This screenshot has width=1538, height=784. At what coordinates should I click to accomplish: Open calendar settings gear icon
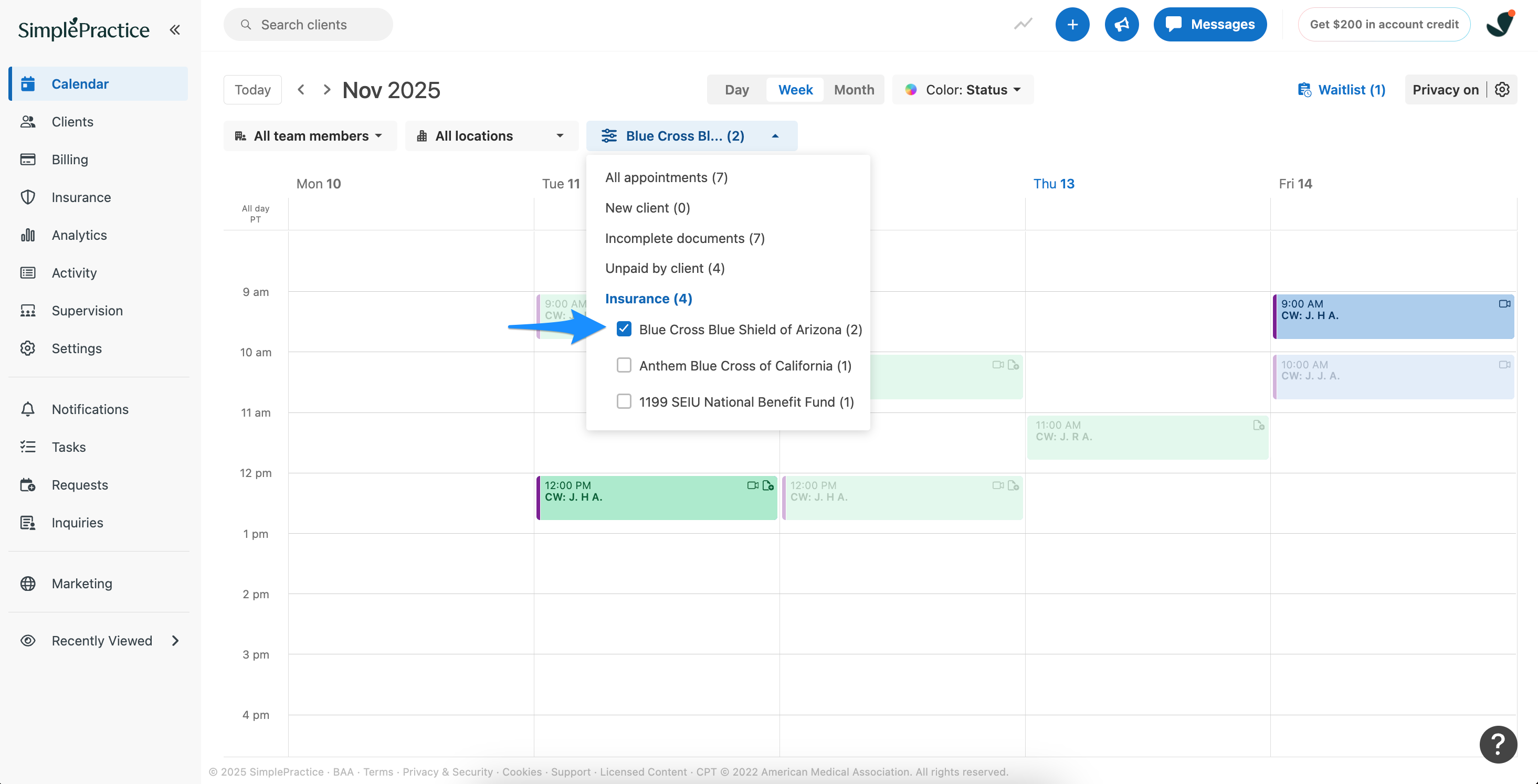point(1502,90)
